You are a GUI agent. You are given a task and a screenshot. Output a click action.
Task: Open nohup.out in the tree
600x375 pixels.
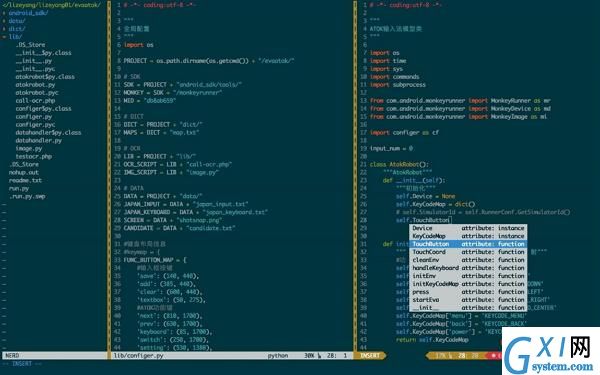pos(23,173)
